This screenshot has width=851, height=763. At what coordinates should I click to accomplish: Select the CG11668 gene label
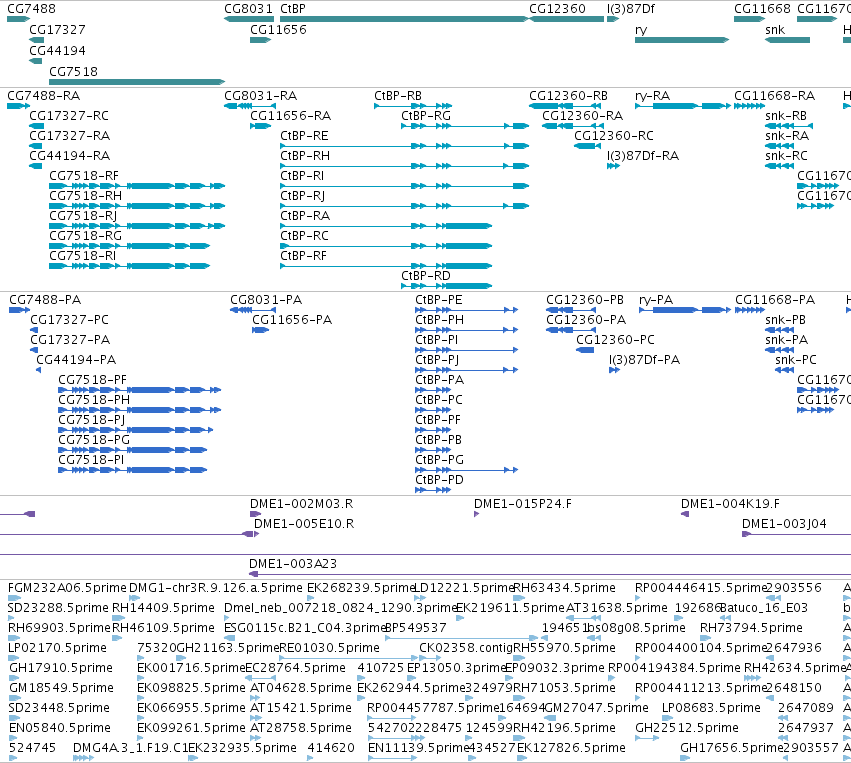coord(763,9)
